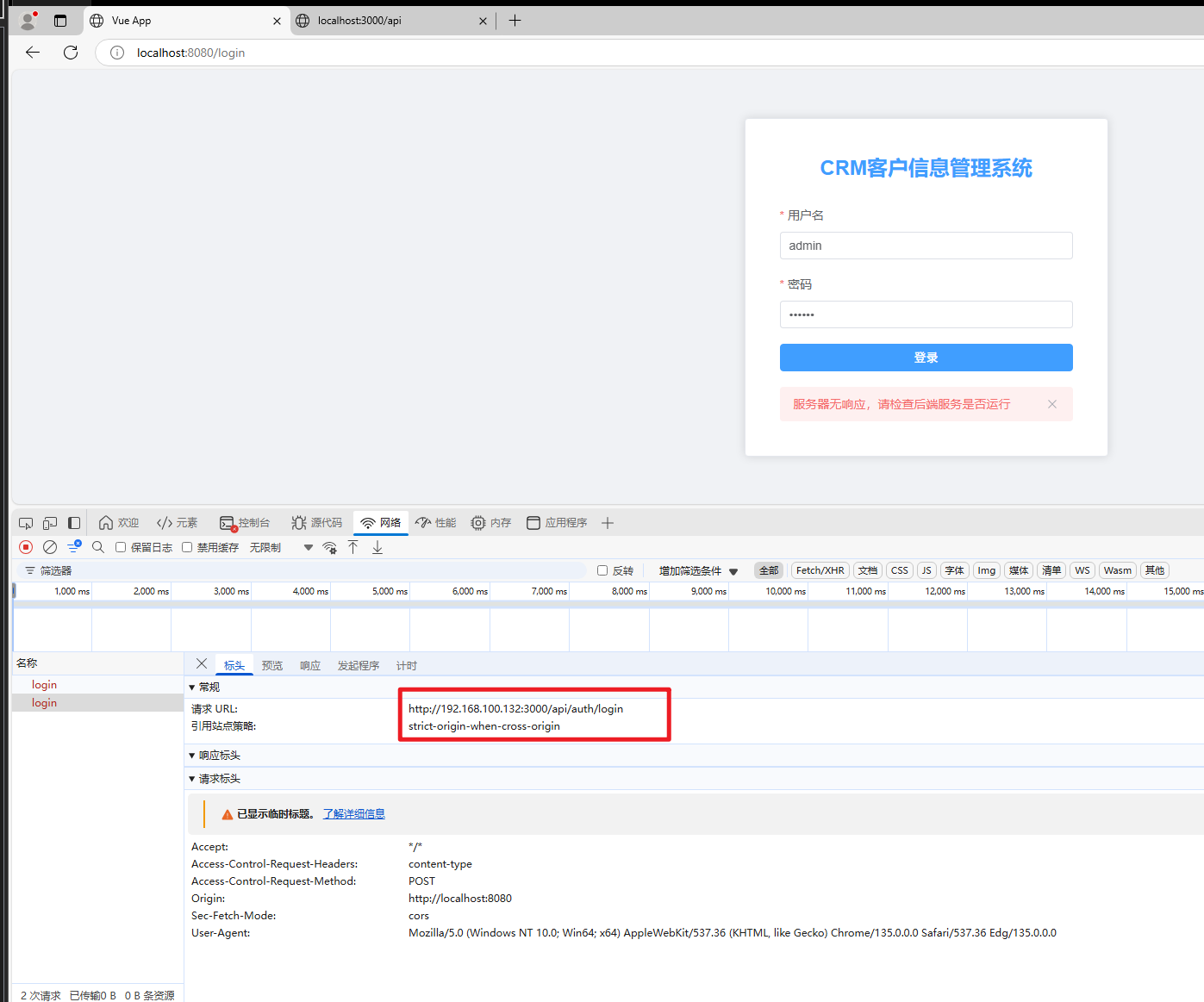Import HAR file upload arrow

(353, 547)
